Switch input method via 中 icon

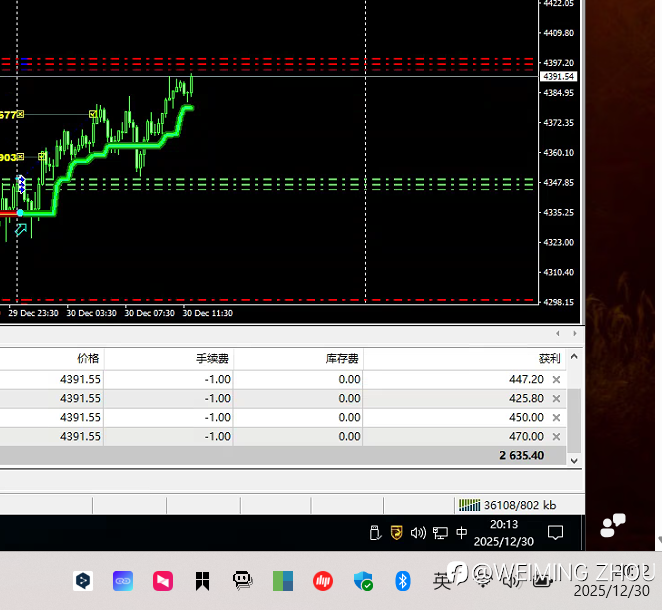(x=461, y=533)
